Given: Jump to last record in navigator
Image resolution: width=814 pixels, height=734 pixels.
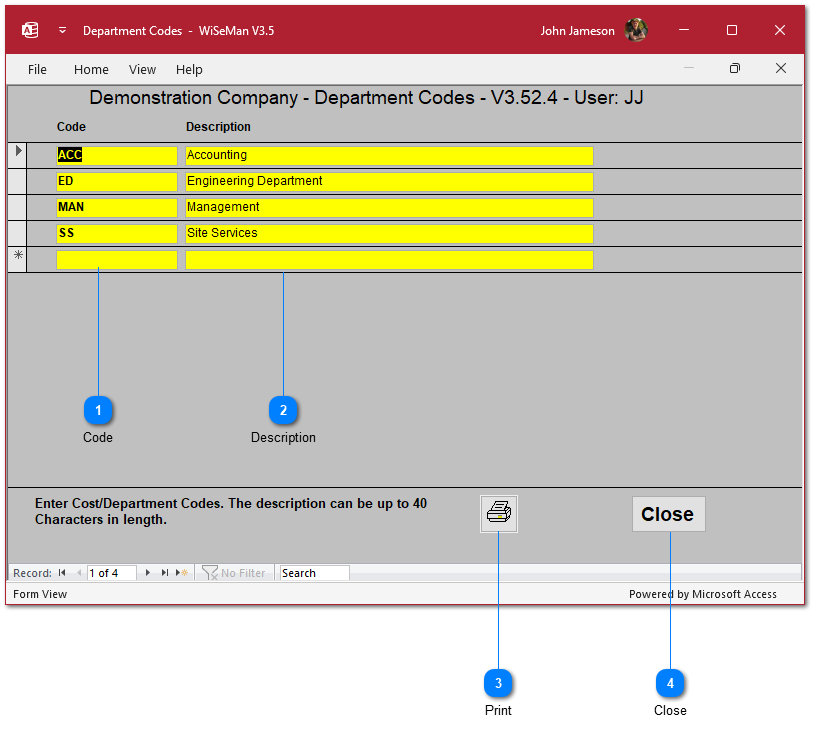Looking at the screenshot, I should click(164, 573).
